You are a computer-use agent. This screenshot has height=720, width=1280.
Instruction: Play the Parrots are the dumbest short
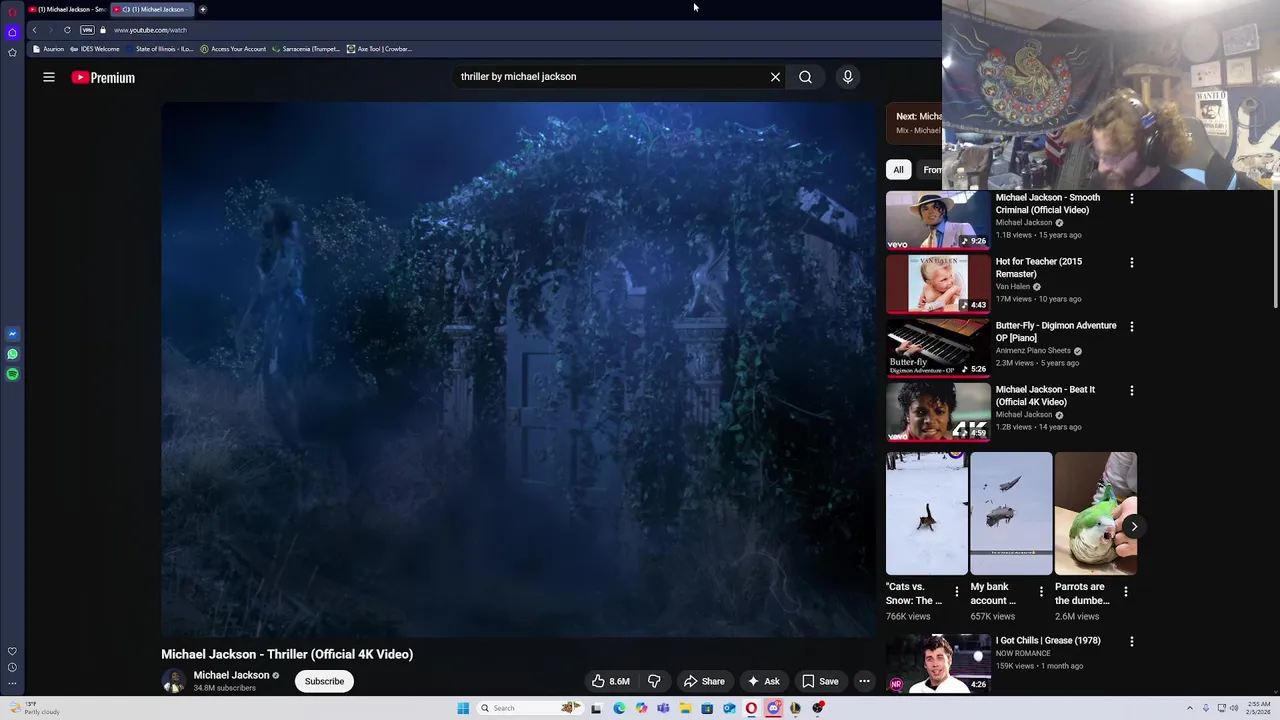coord(1095,514)
